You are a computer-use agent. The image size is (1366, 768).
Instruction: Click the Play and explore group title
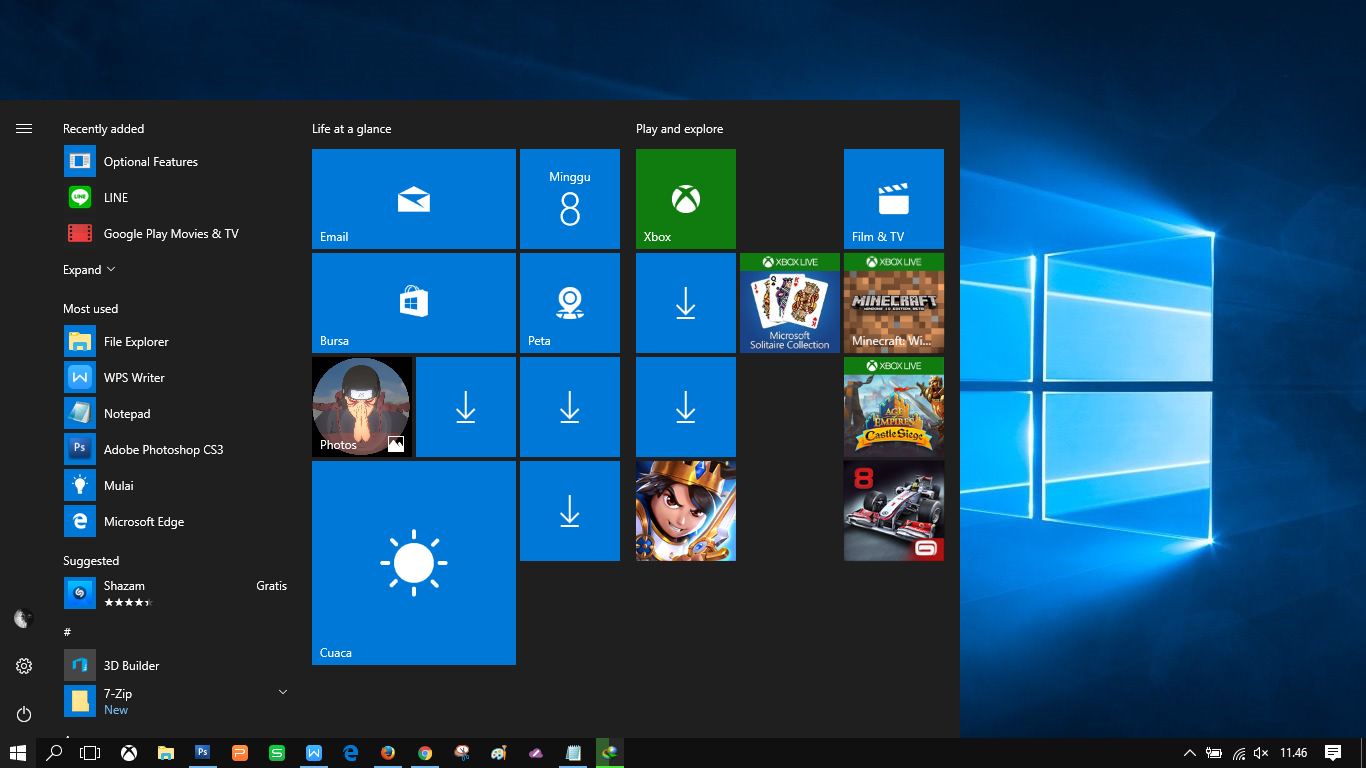pos(679,129)
